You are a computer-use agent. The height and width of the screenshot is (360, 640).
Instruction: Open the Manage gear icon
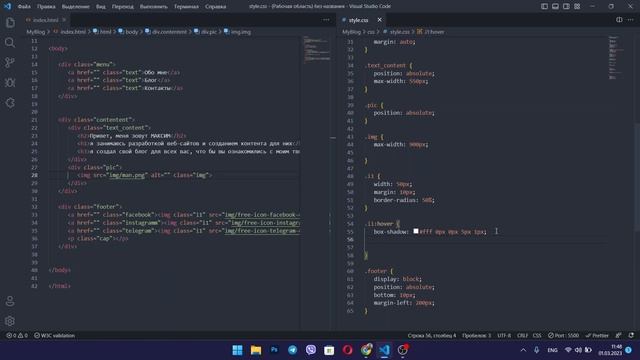[10, 321]
